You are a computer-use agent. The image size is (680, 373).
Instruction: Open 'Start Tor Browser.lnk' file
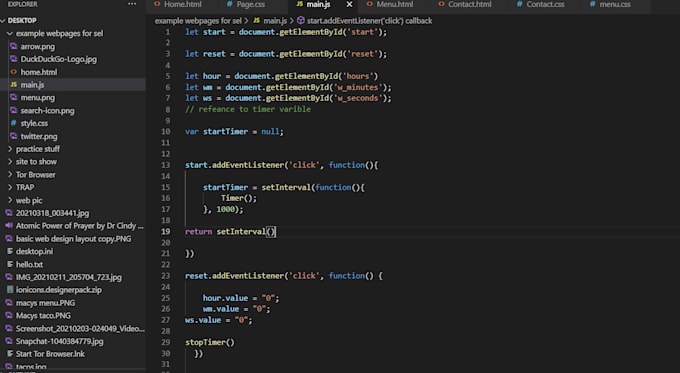point(50,354)
